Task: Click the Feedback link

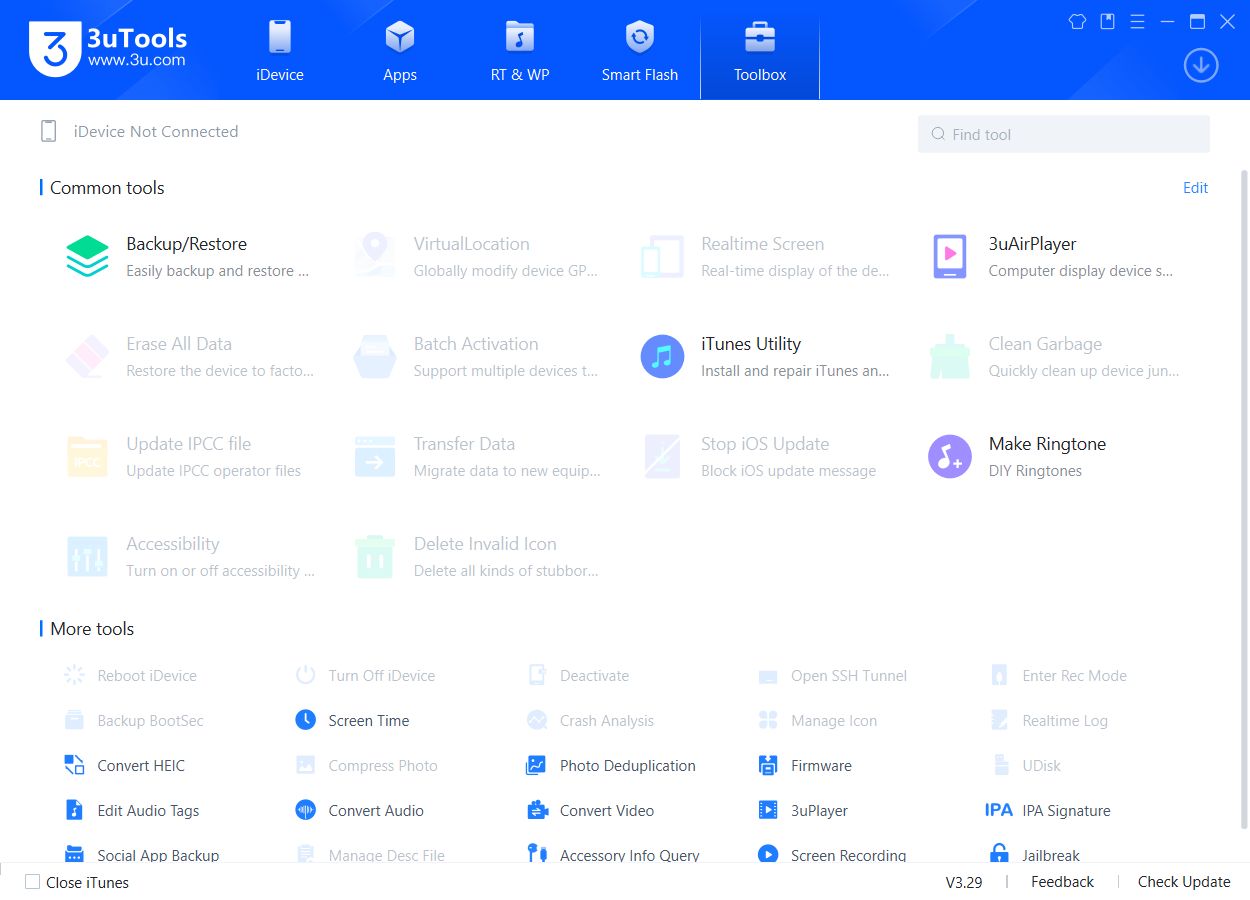Action: 1062,882
